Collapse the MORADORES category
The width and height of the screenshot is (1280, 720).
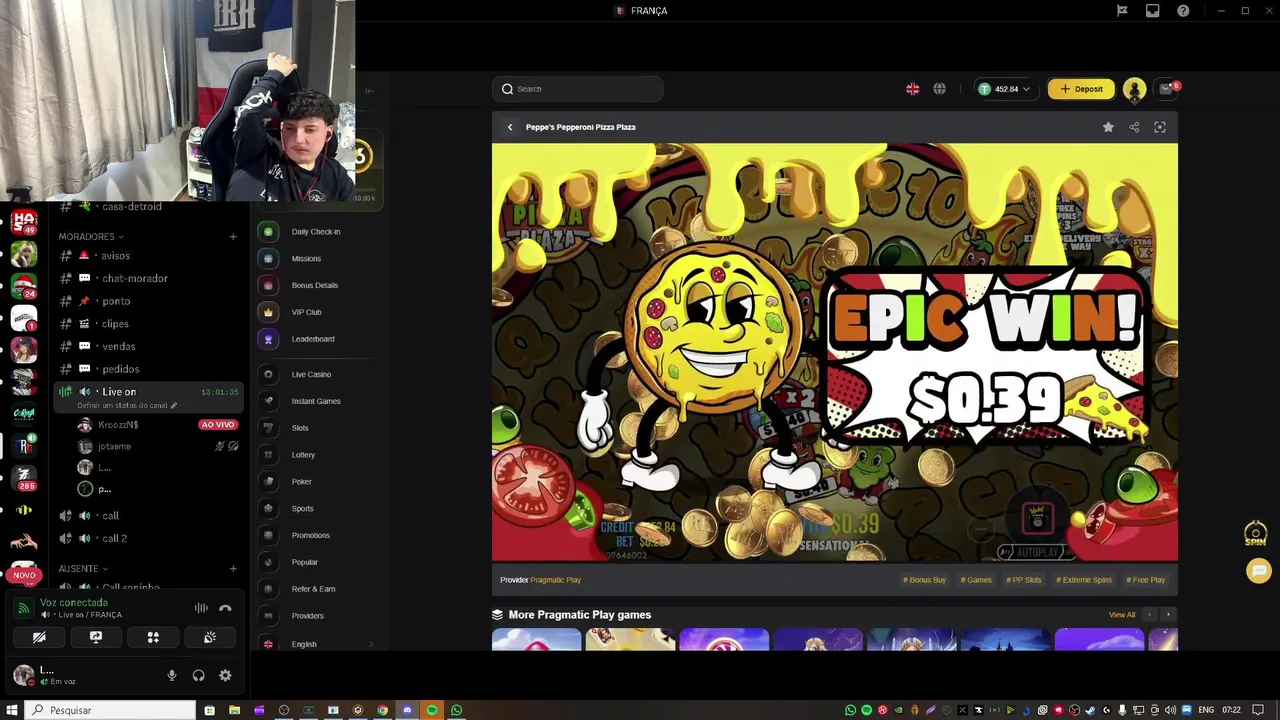[x=91, y=237]
